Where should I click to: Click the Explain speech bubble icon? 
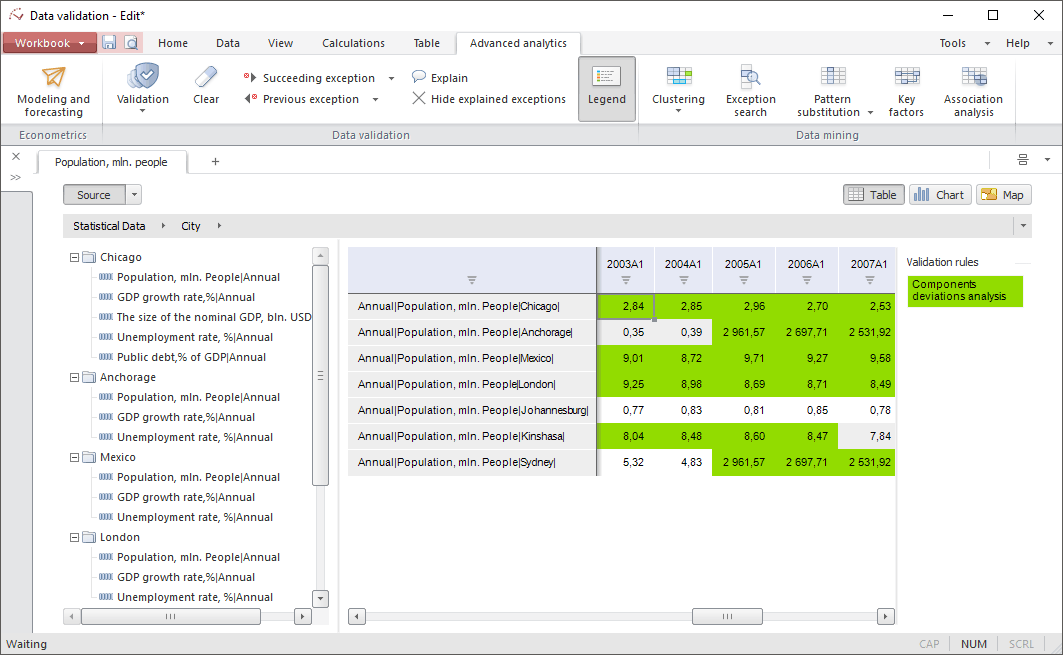tap(419, 77)
